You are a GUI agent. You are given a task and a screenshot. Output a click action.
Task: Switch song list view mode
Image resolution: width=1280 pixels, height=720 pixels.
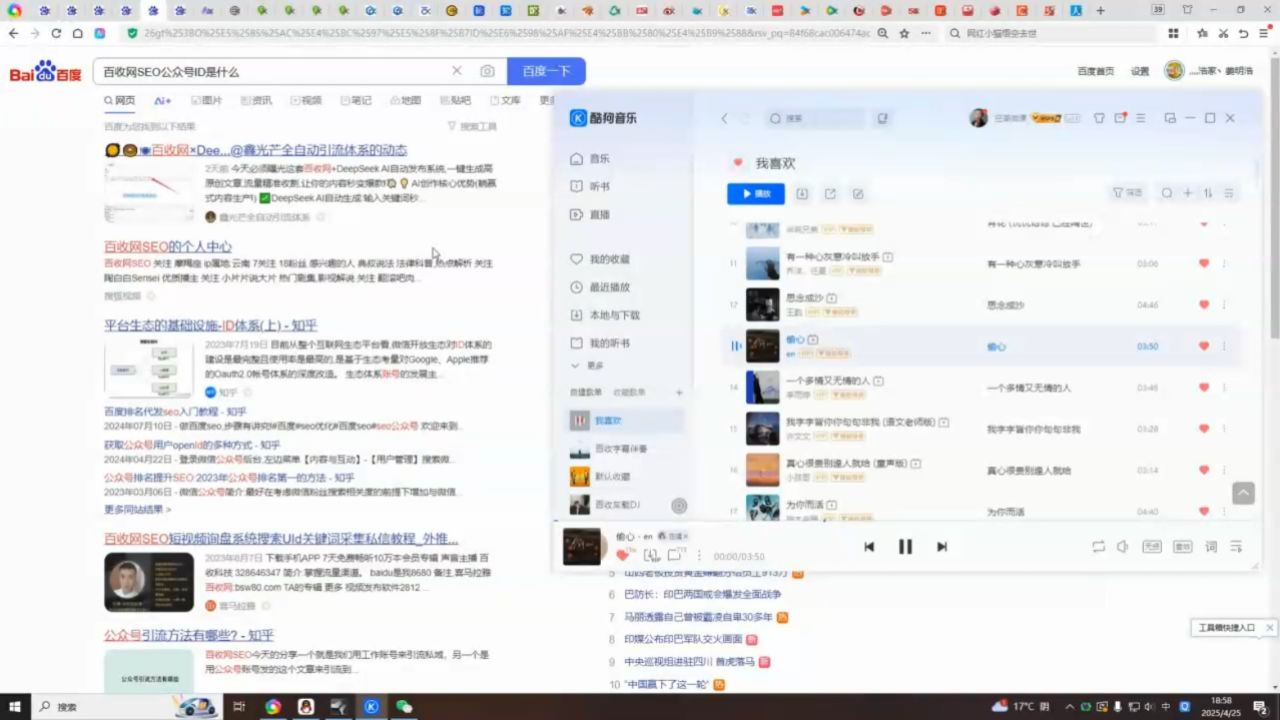[x=1229, y=193]
